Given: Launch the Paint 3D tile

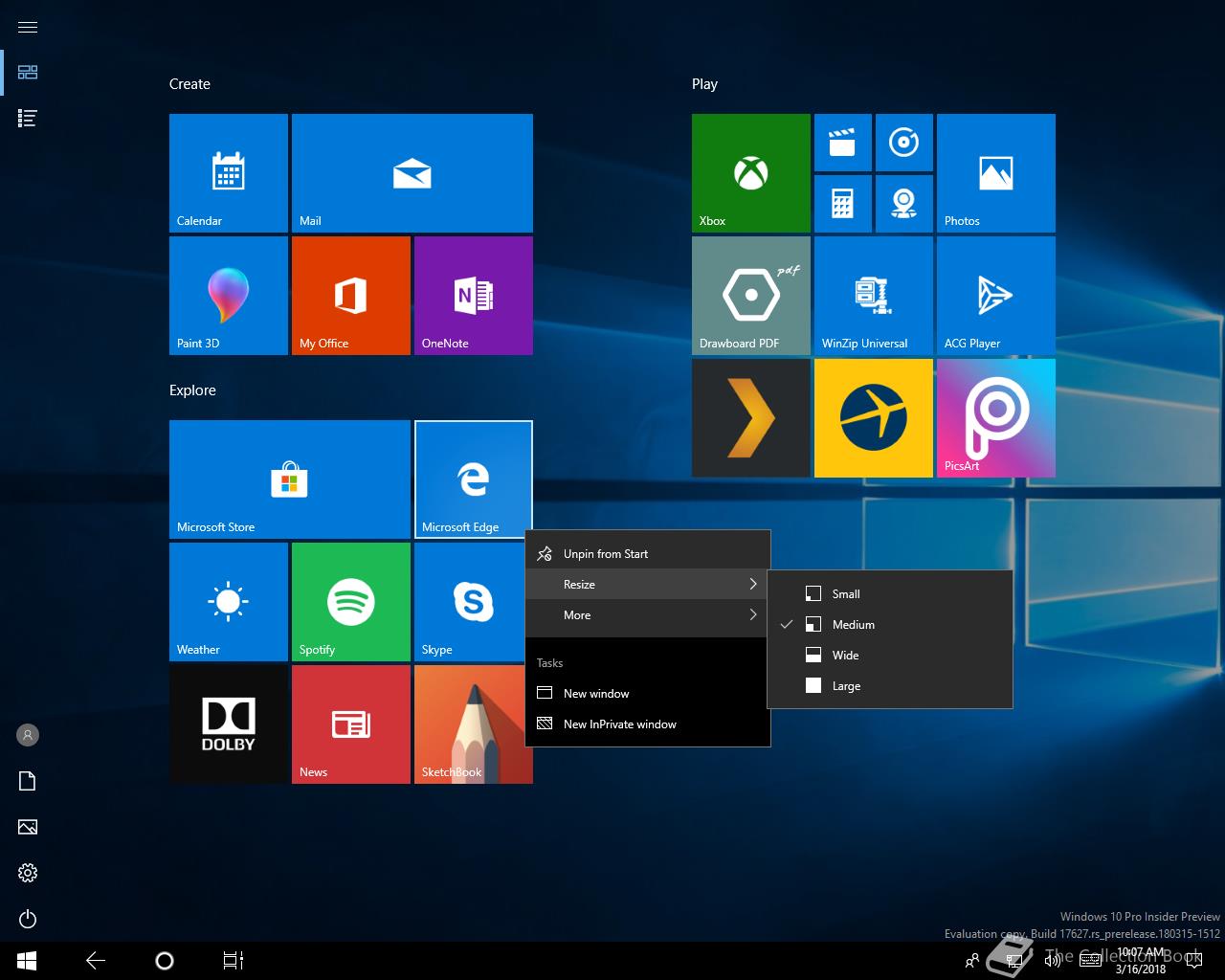Looking at the screenshot, I should click(x=229, y=296).
